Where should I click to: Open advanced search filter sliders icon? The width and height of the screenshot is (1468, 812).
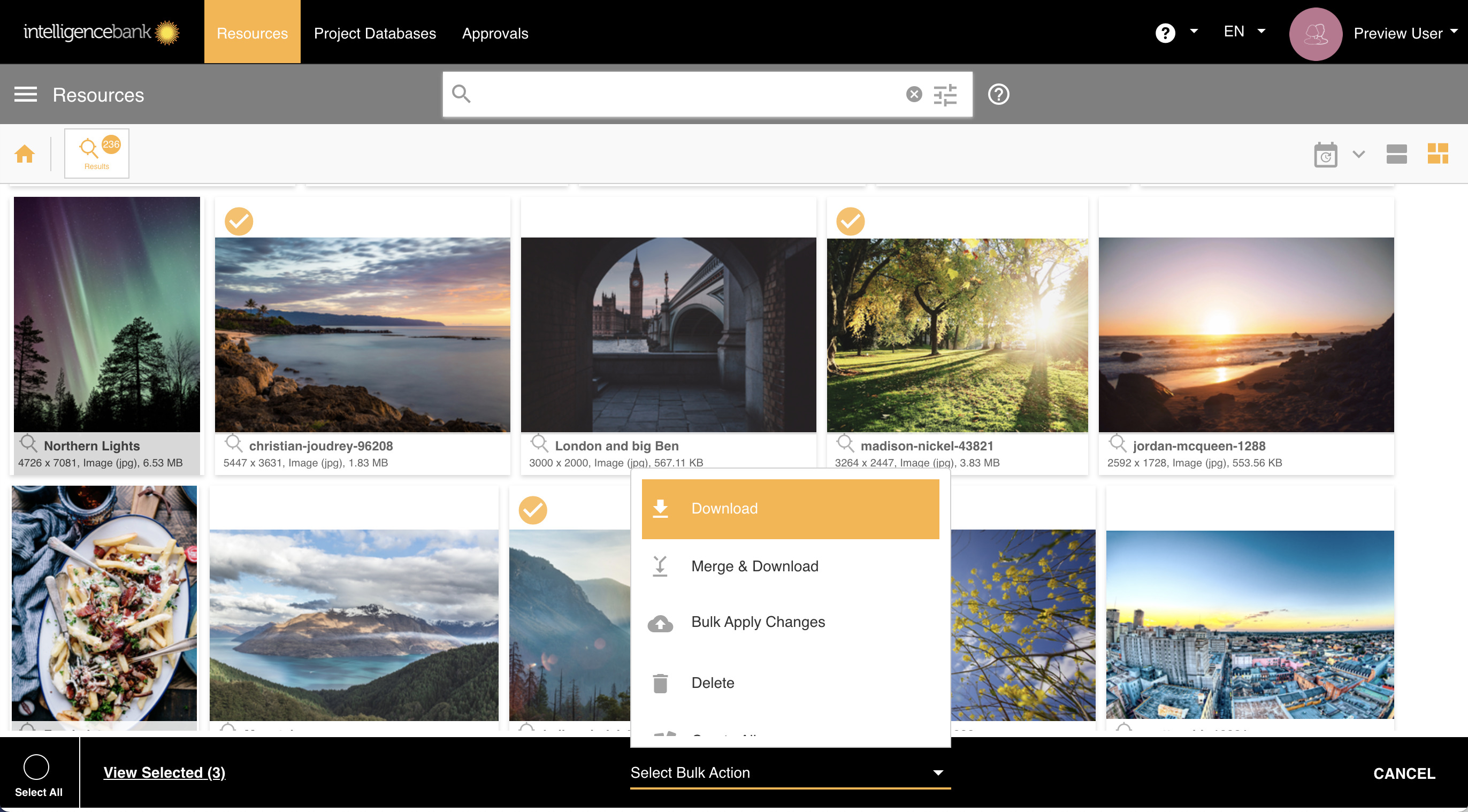(945, 95)
